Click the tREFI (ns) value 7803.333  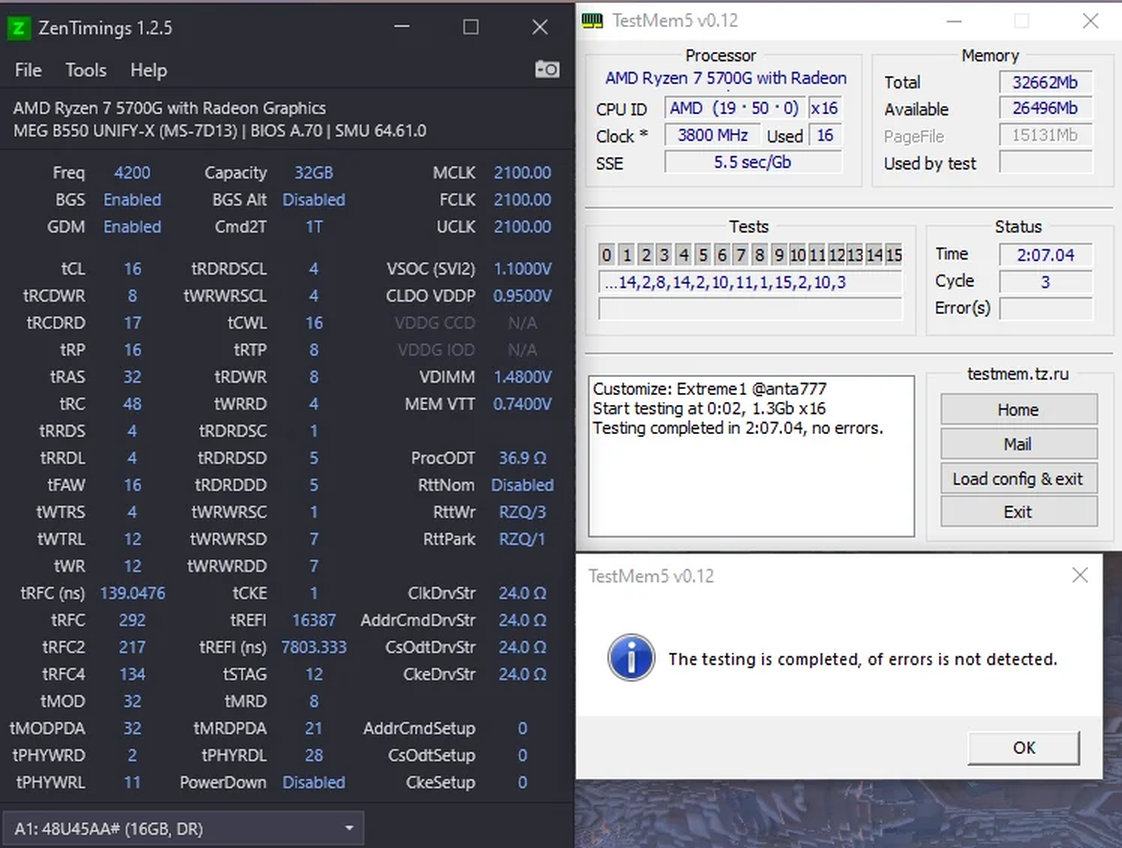click(x=313, y=648)
